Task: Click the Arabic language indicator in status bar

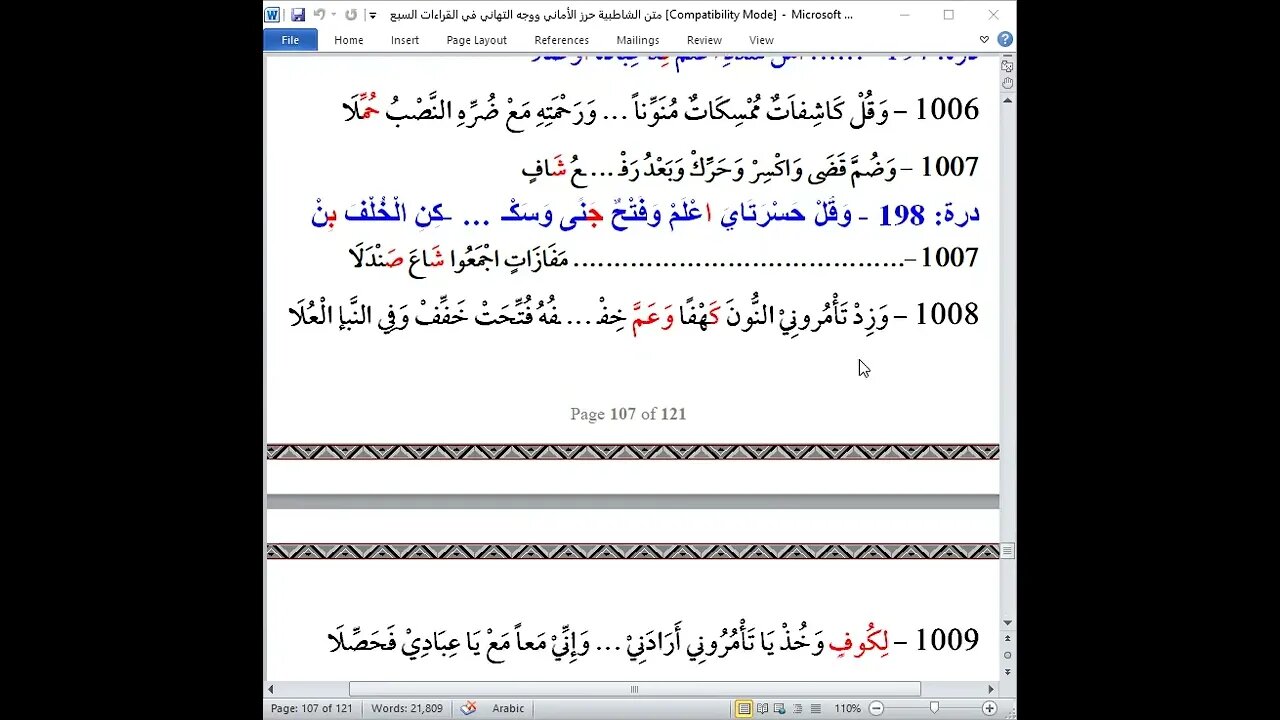Action: pyautogui.click(x=508, y=708)
